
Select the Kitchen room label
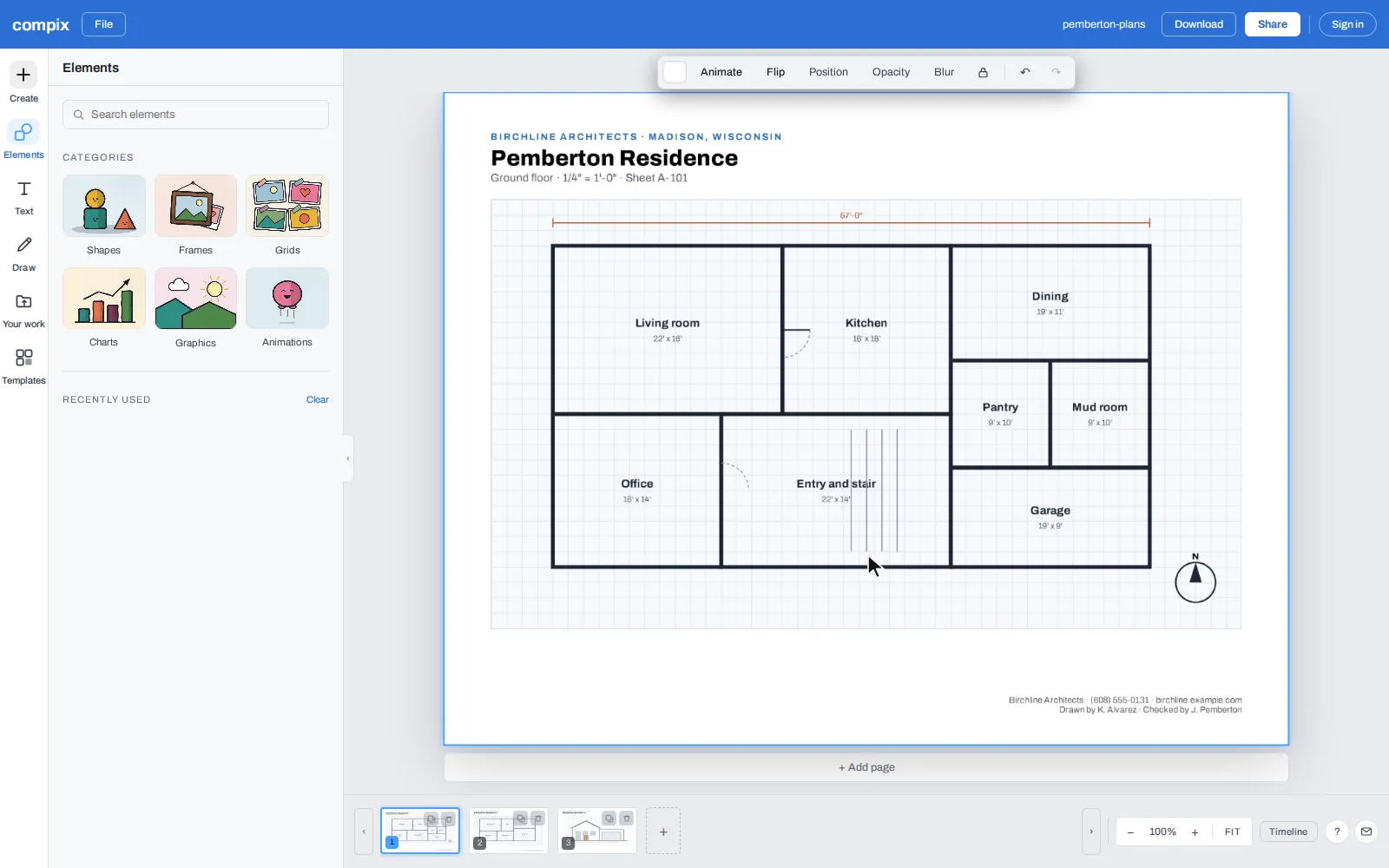coord(866,323)
